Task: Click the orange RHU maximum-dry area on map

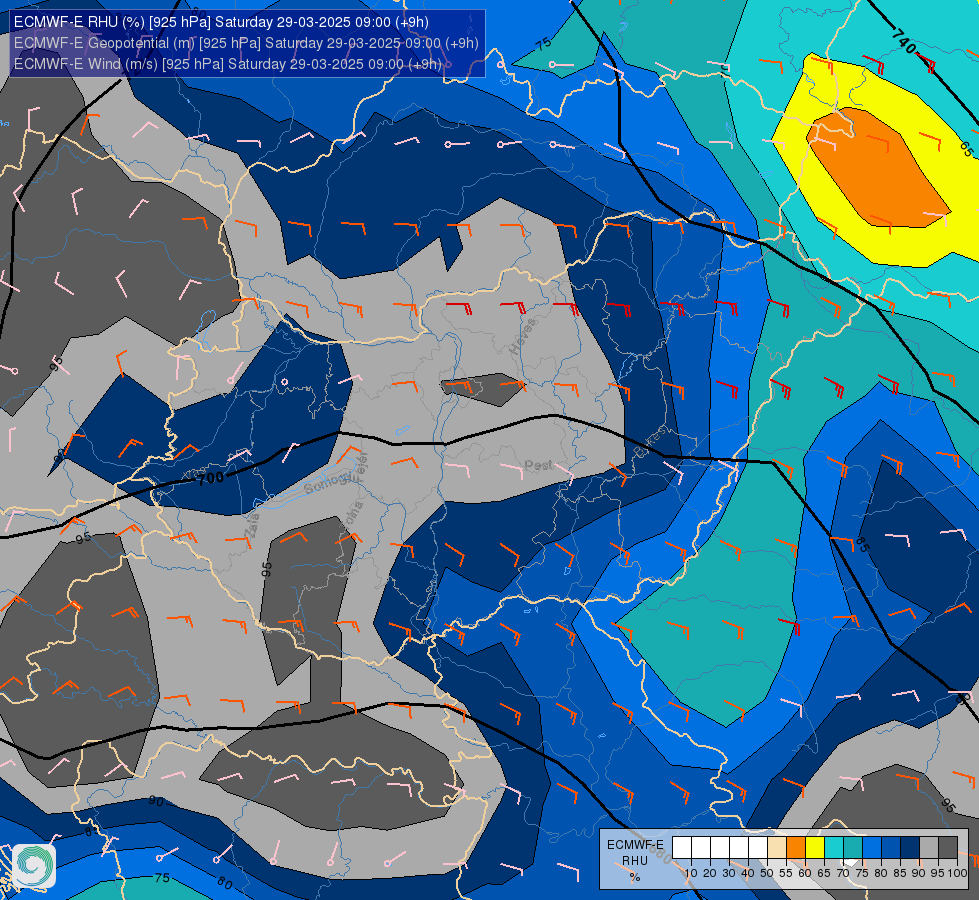Action: coord(880,168)
